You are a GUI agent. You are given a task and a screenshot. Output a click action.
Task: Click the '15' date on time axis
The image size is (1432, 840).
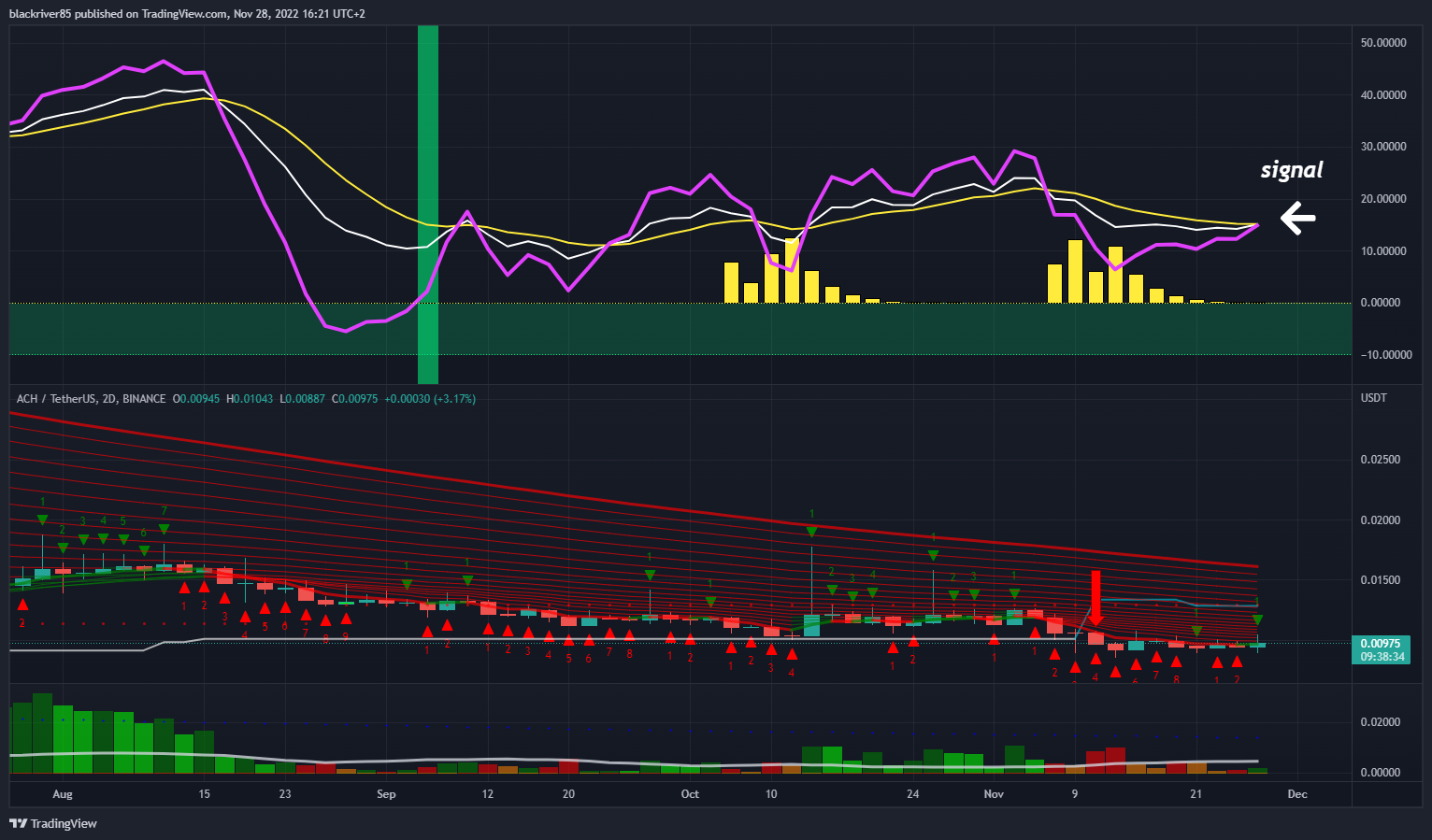click(205, 794)
